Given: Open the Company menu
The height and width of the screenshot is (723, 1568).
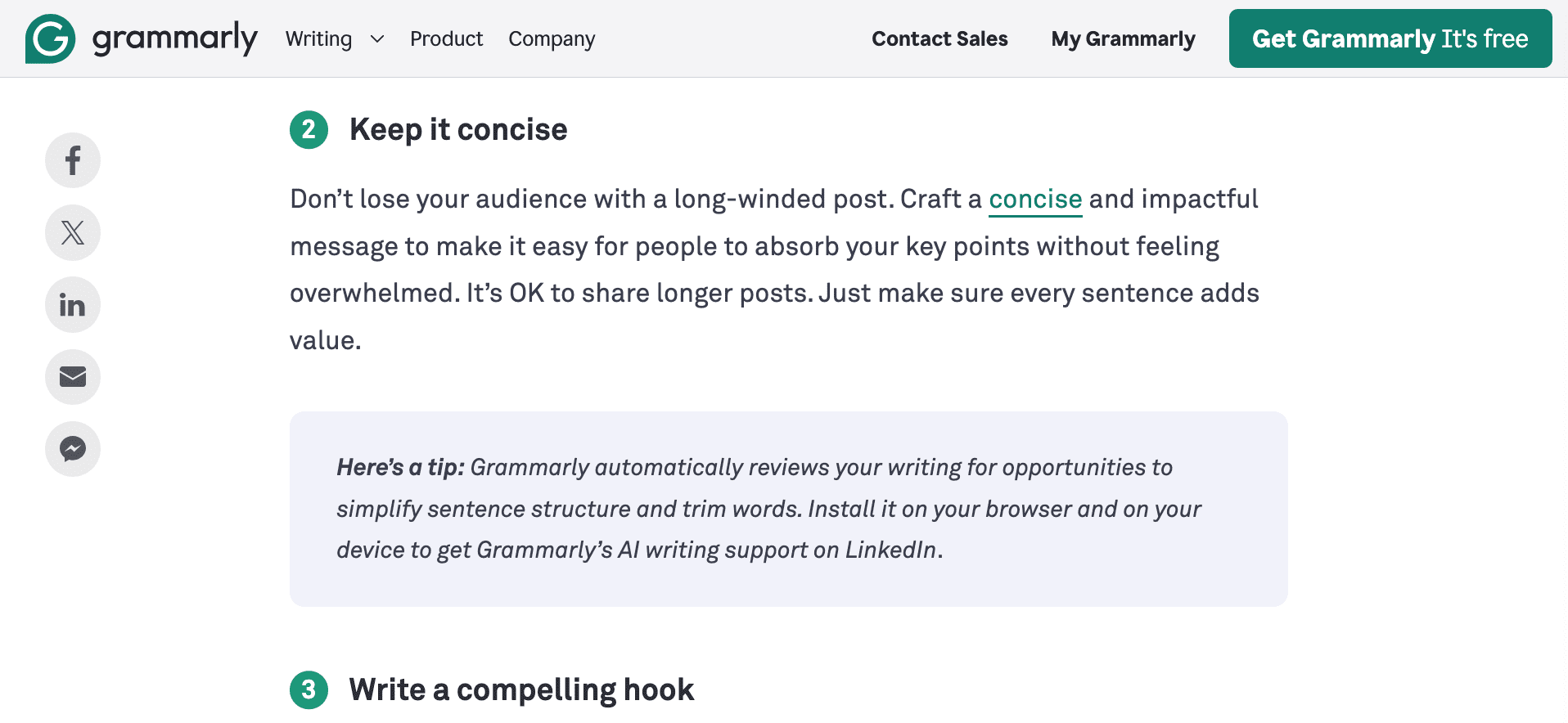Looking at the screenshot, I should point(552,39).
